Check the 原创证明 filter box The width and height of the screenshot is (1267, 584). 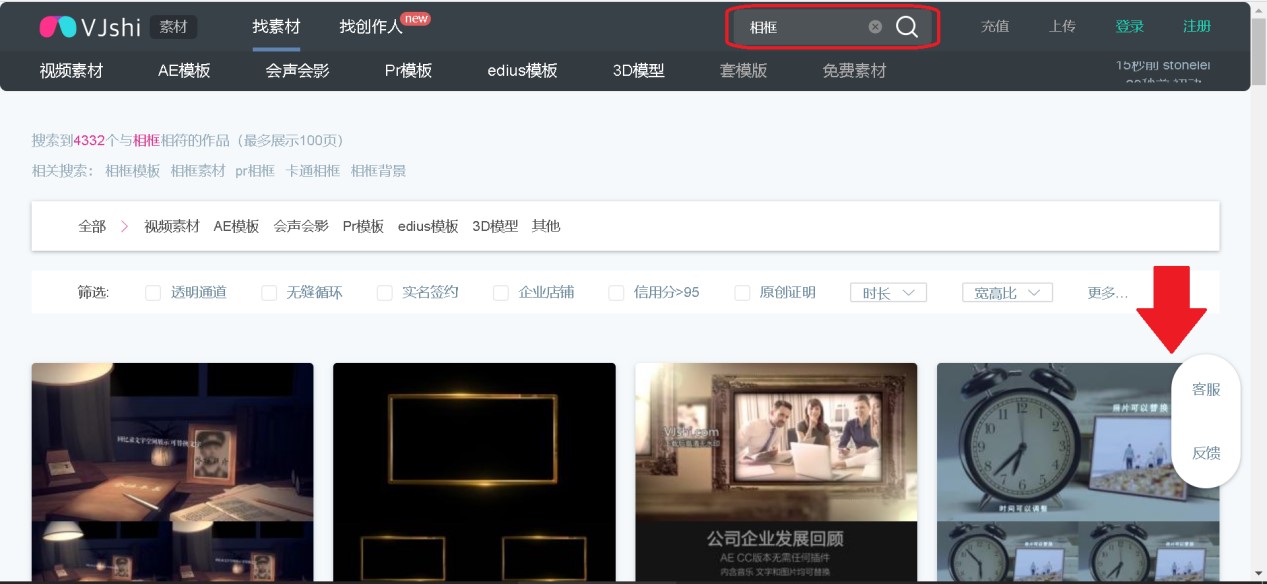[742, 292]
